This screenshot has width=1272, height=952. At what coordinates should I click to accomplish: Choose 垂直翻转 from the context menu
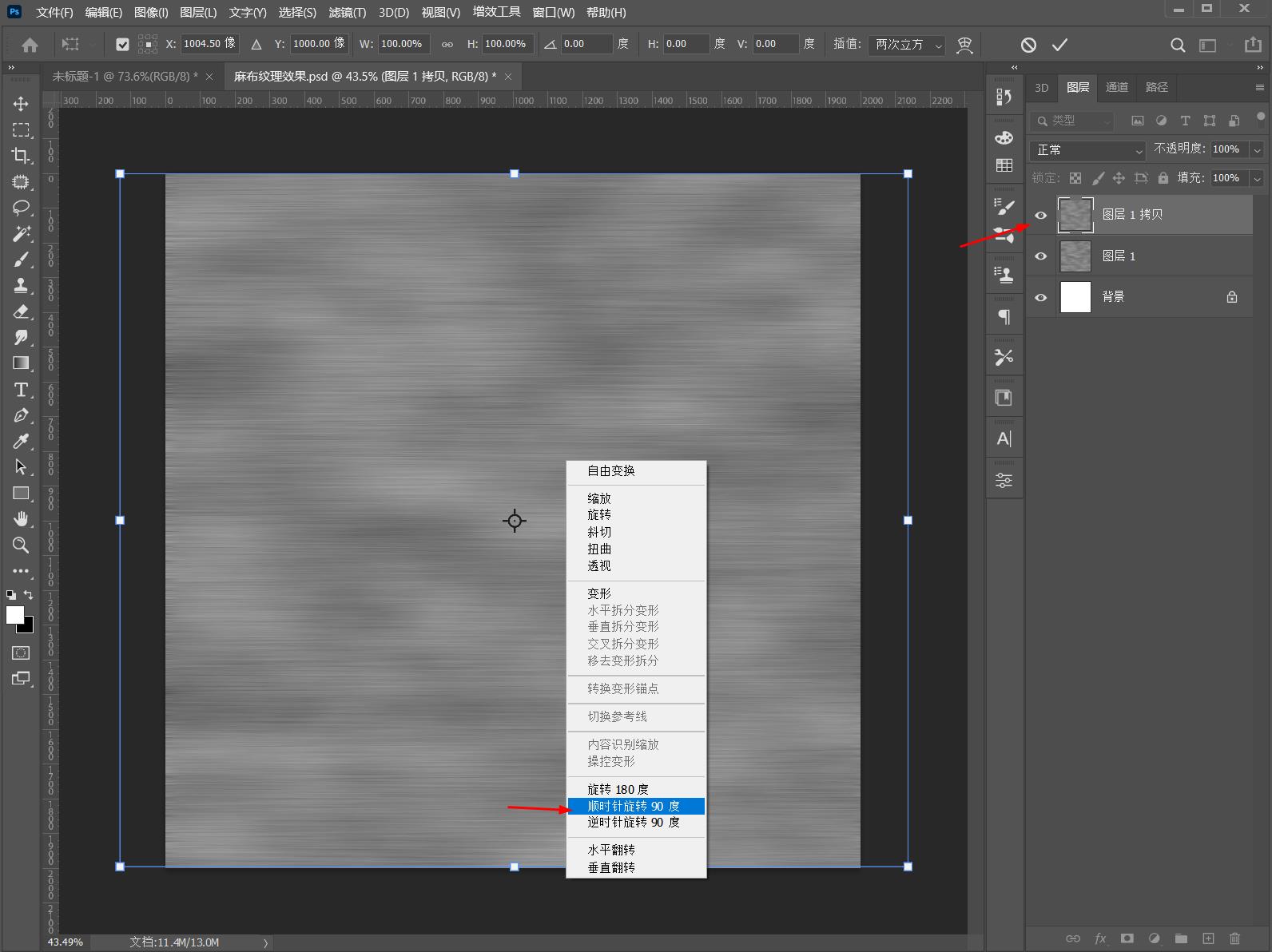click(x=636, y=867)
